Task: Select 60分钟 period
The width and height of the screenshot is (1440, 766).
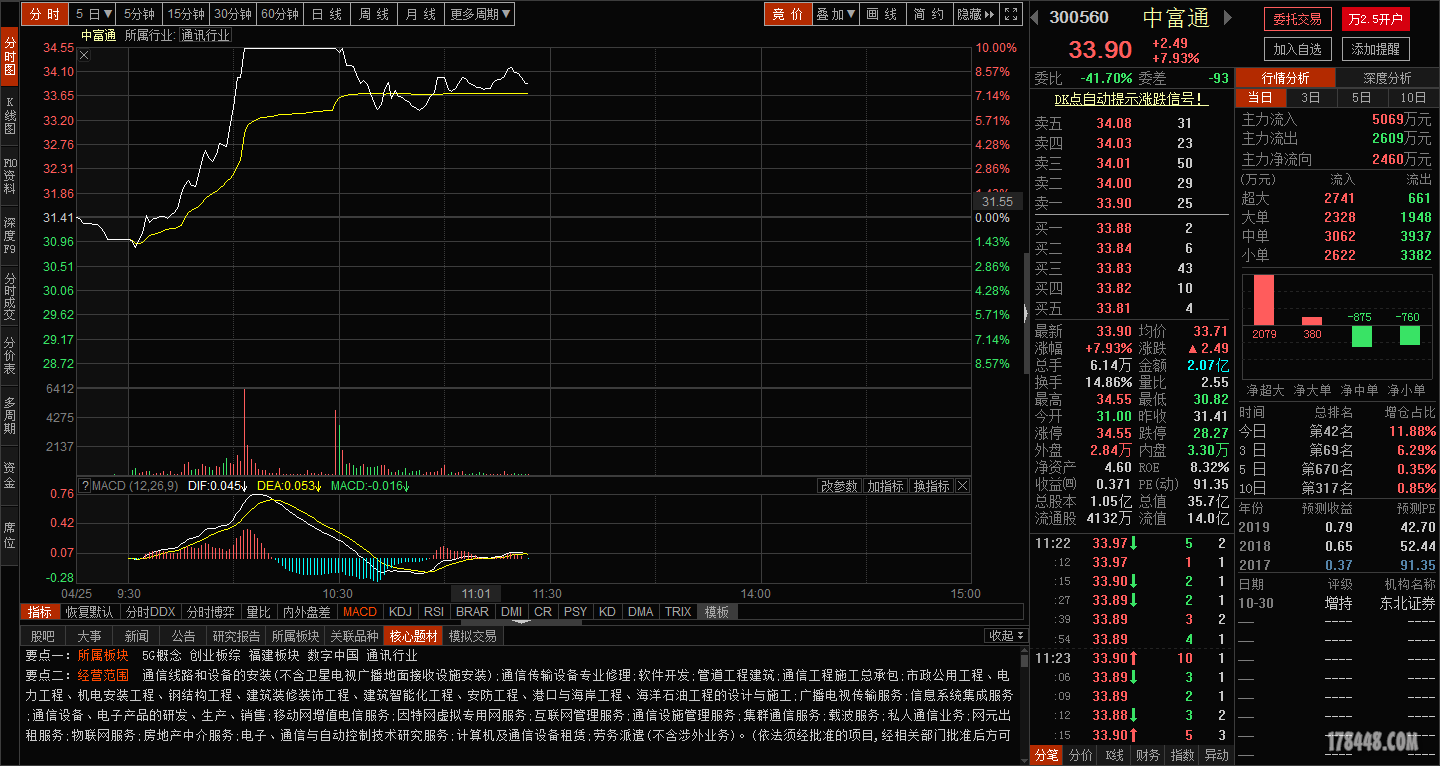Action: tap(280, 14)
